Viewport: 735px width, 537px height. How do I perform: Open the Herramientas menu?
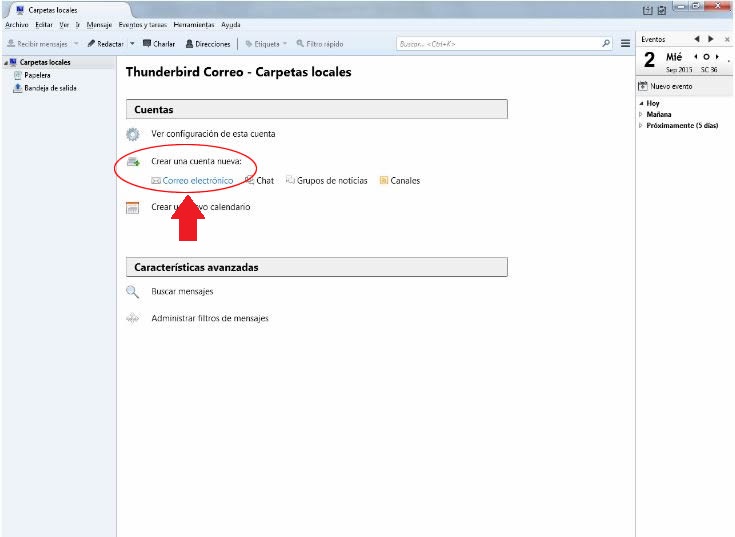194,24
